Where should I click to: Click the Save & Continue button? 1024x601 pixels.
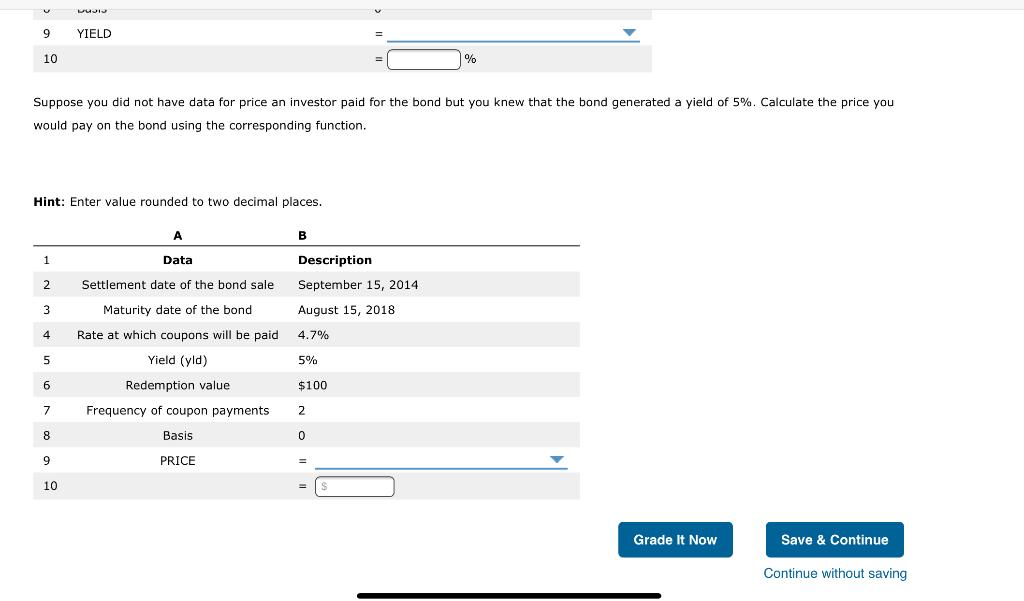tap(834, 539)
